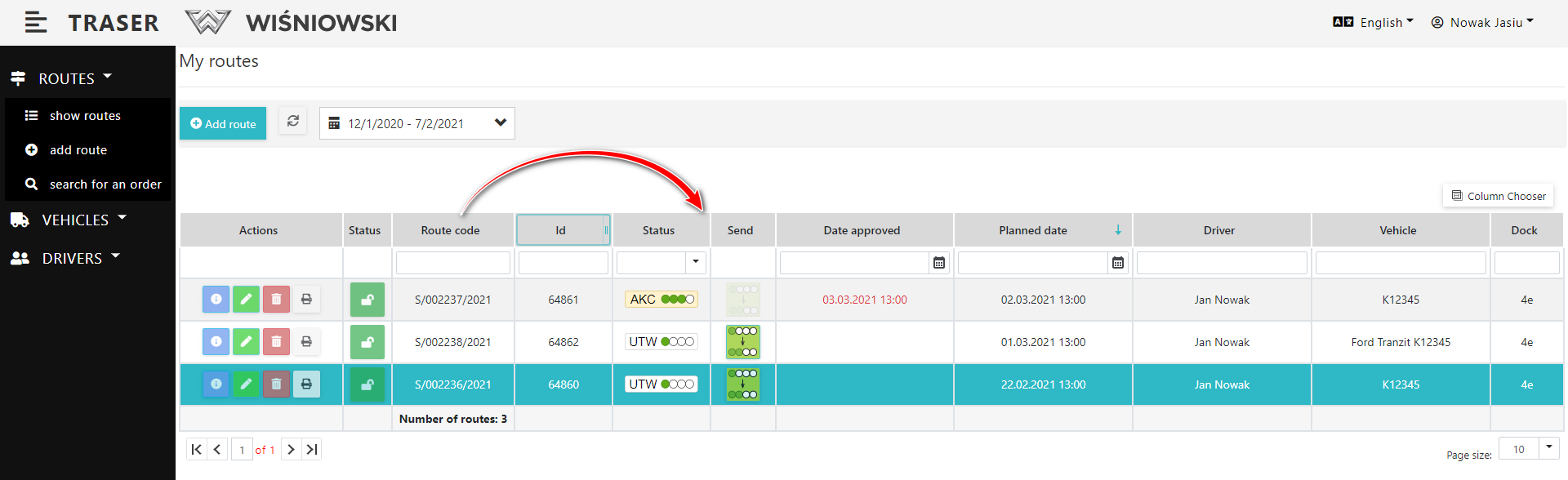Delete route S/002237/2021 using trash icon
This screenshot has height=480, width=1568.
[276, 300]
